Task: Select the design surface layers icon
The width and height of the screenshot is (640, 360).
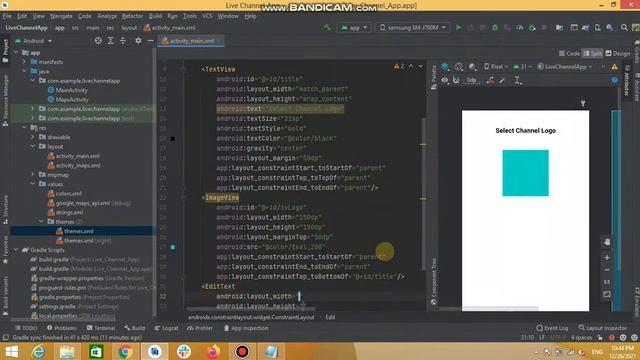Action: (x=445, y=67)
